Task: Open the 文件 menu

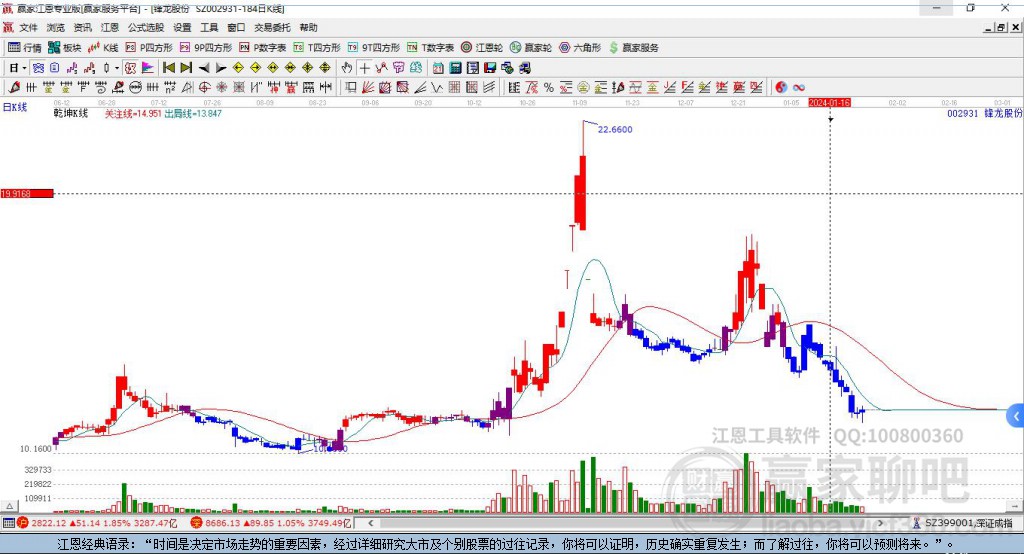Action: 28,27
